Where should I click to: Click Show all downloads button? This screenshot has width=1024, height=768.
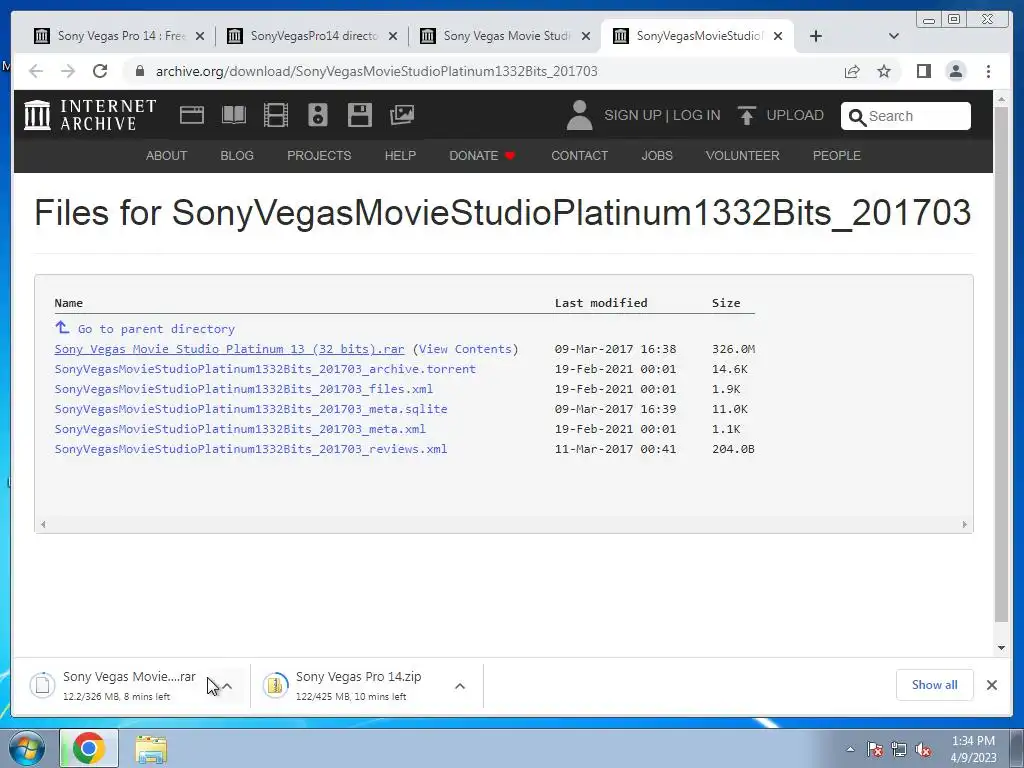935,684
